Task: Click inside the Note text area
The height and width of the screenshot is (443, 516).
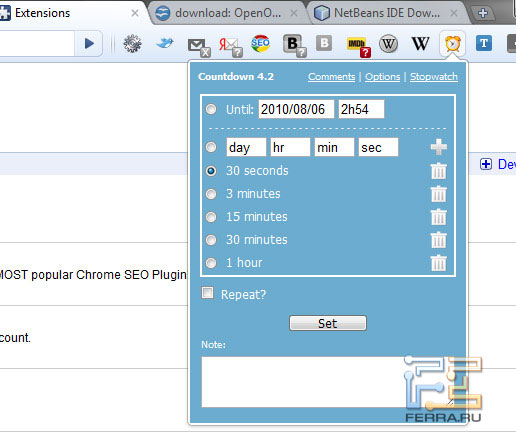Action: pos(328,382)
